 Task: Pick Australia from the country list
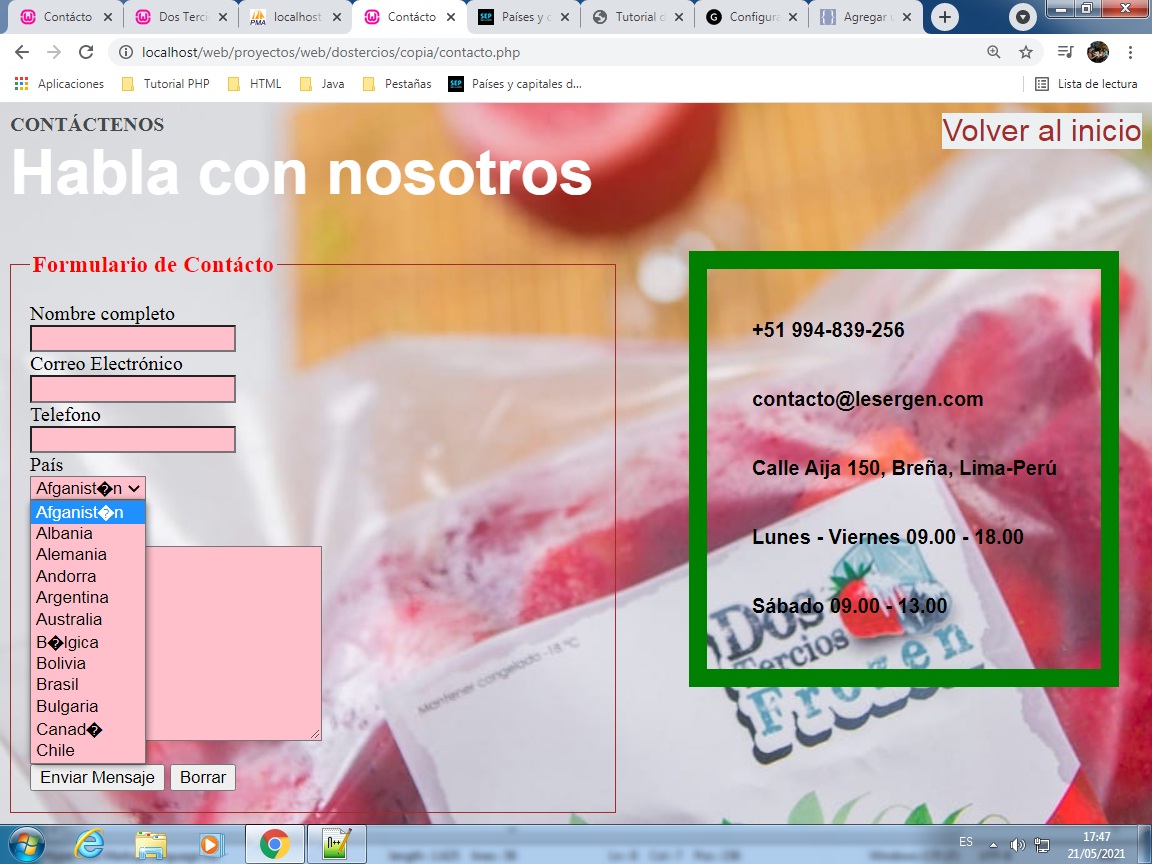point(88,619)
